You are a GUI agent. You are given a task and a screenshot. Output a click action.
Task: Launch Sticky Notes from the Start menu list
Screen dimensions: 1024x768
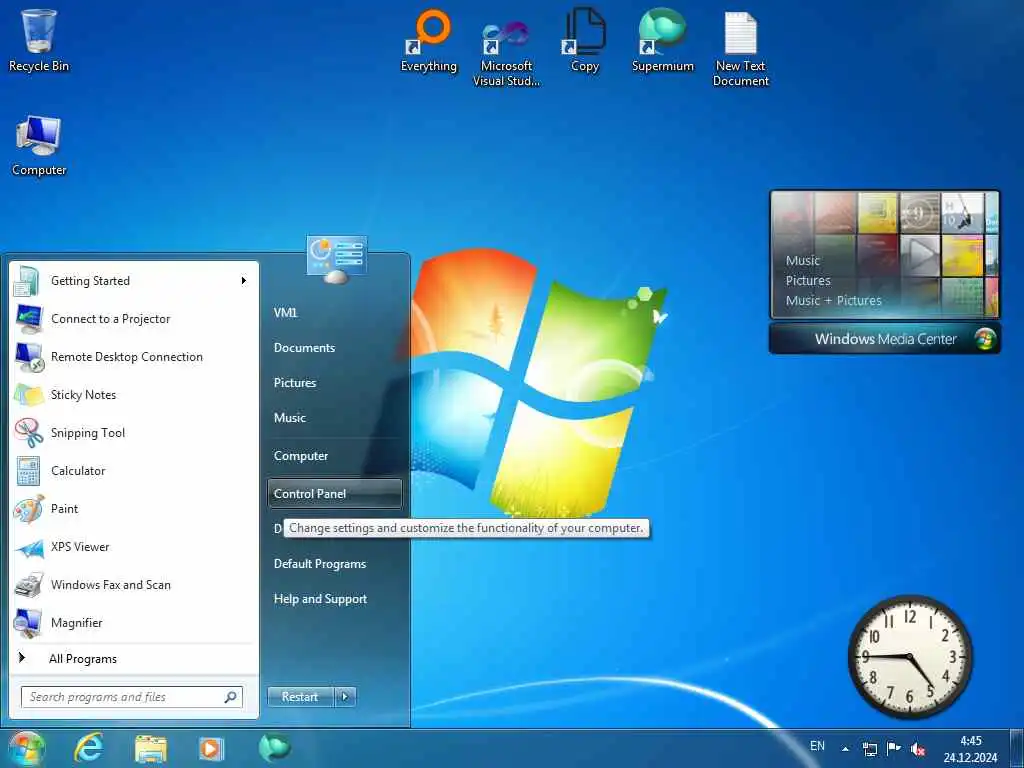(133, 395)
